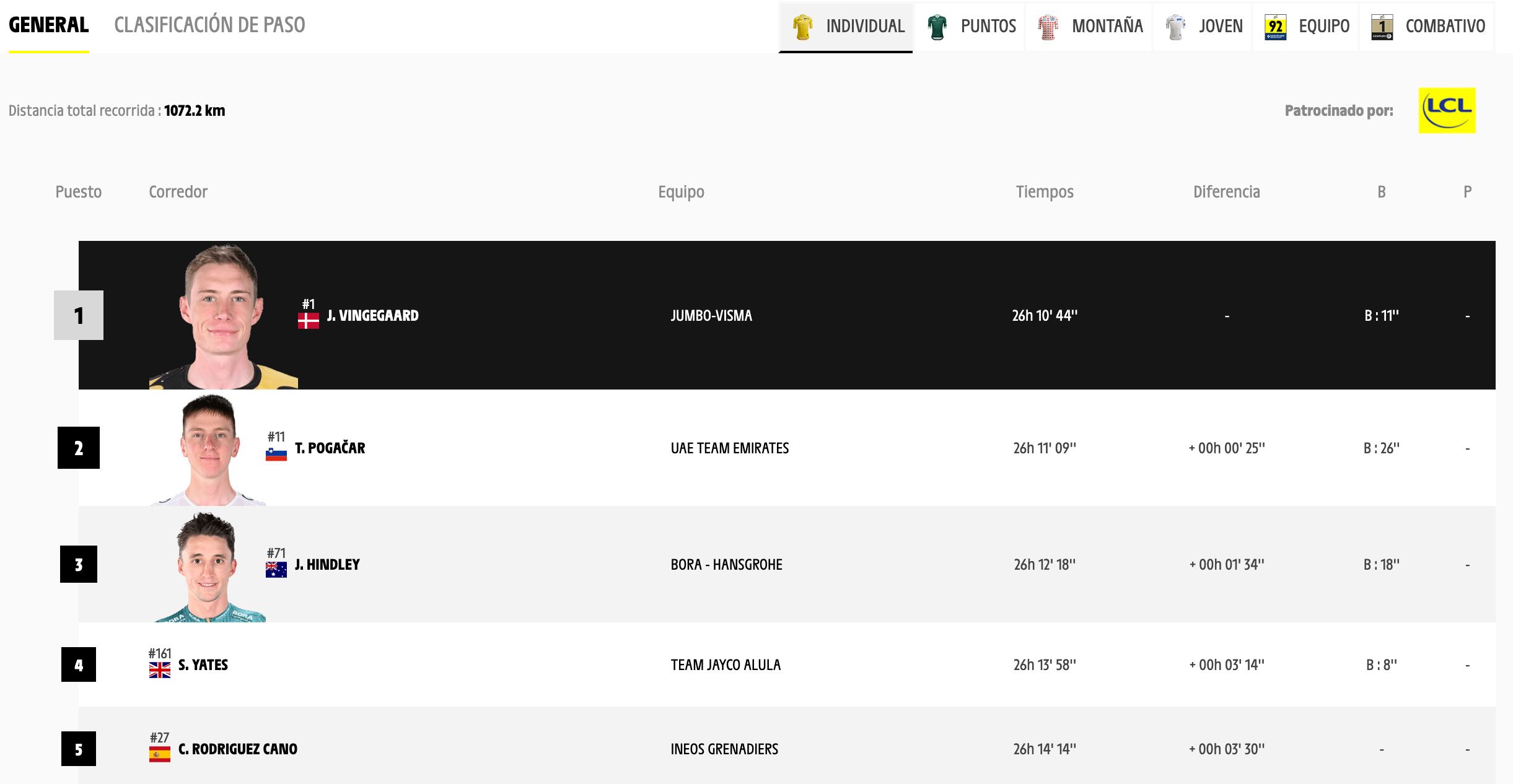
Task: Click the British flag beside S. Yates
Action: (x=159, y=670)
